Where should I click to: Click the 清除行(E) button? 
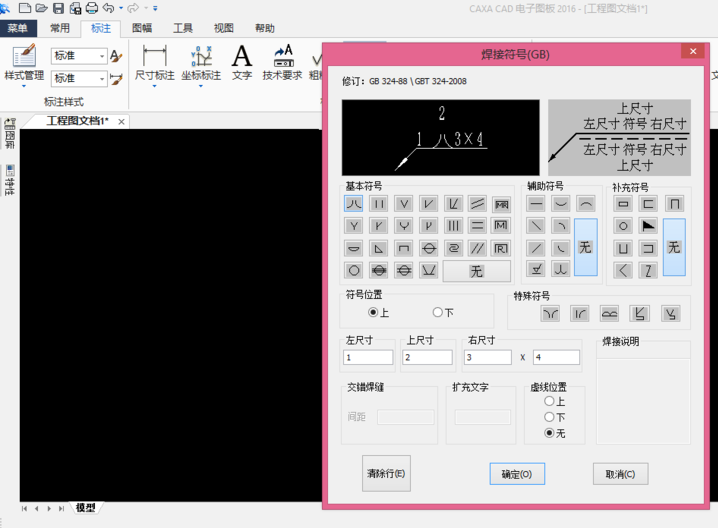pyautogui.click(x=386, y=474)
